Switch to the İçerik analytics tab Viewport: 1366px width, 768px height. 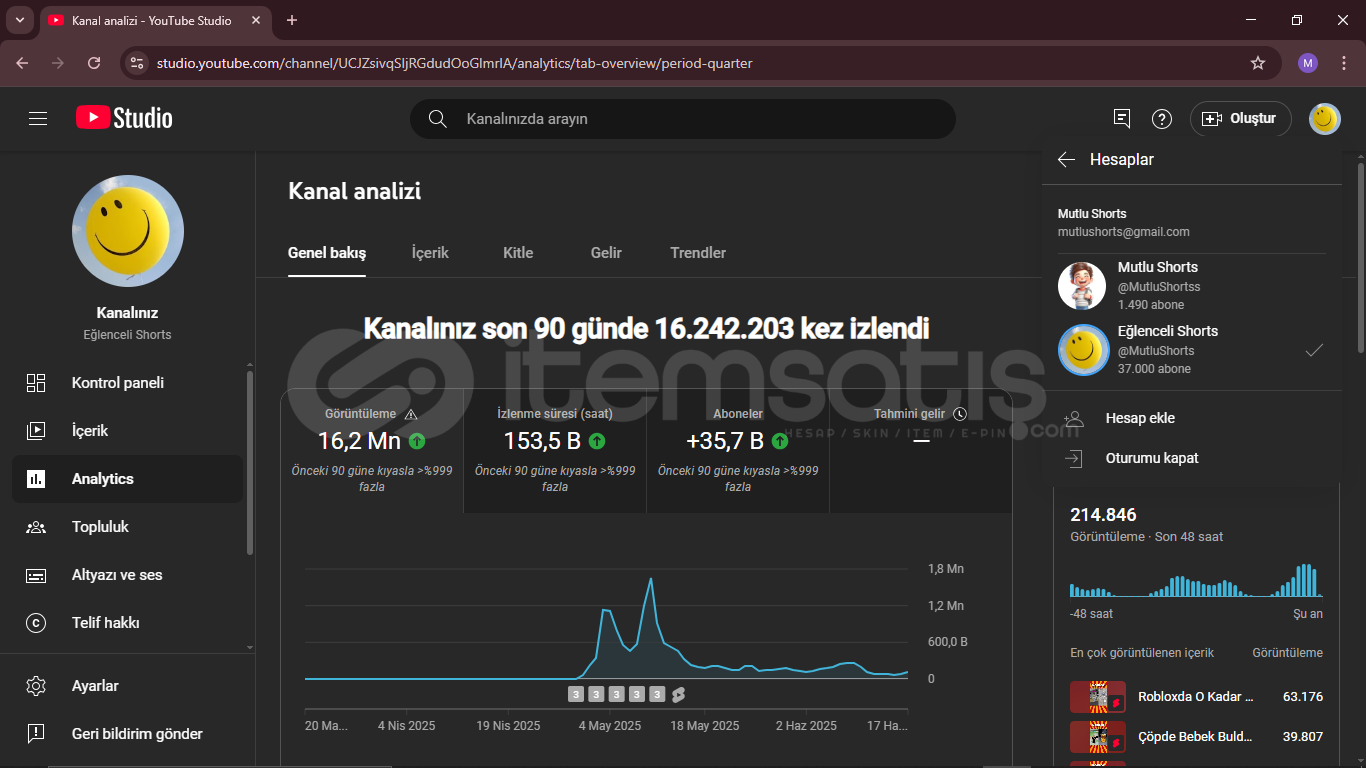click(x=430, y=253)
